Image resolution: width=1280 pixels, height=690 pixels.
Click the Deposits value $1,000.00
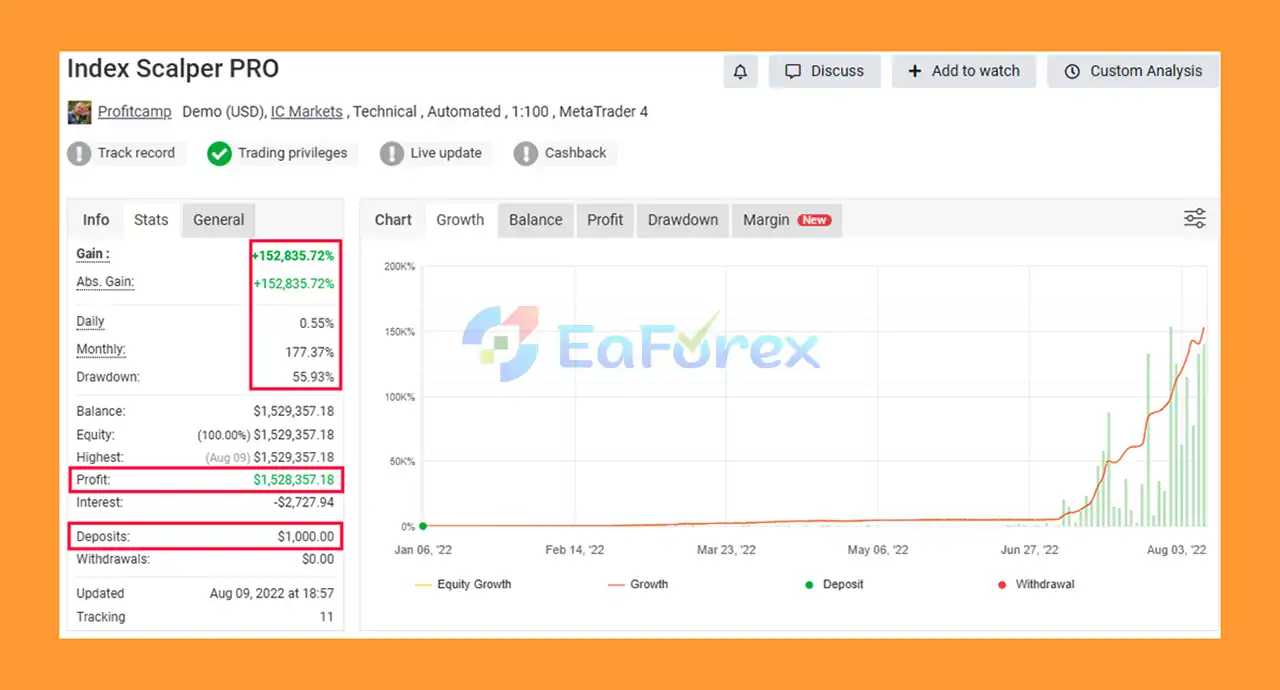click(306, 537)
